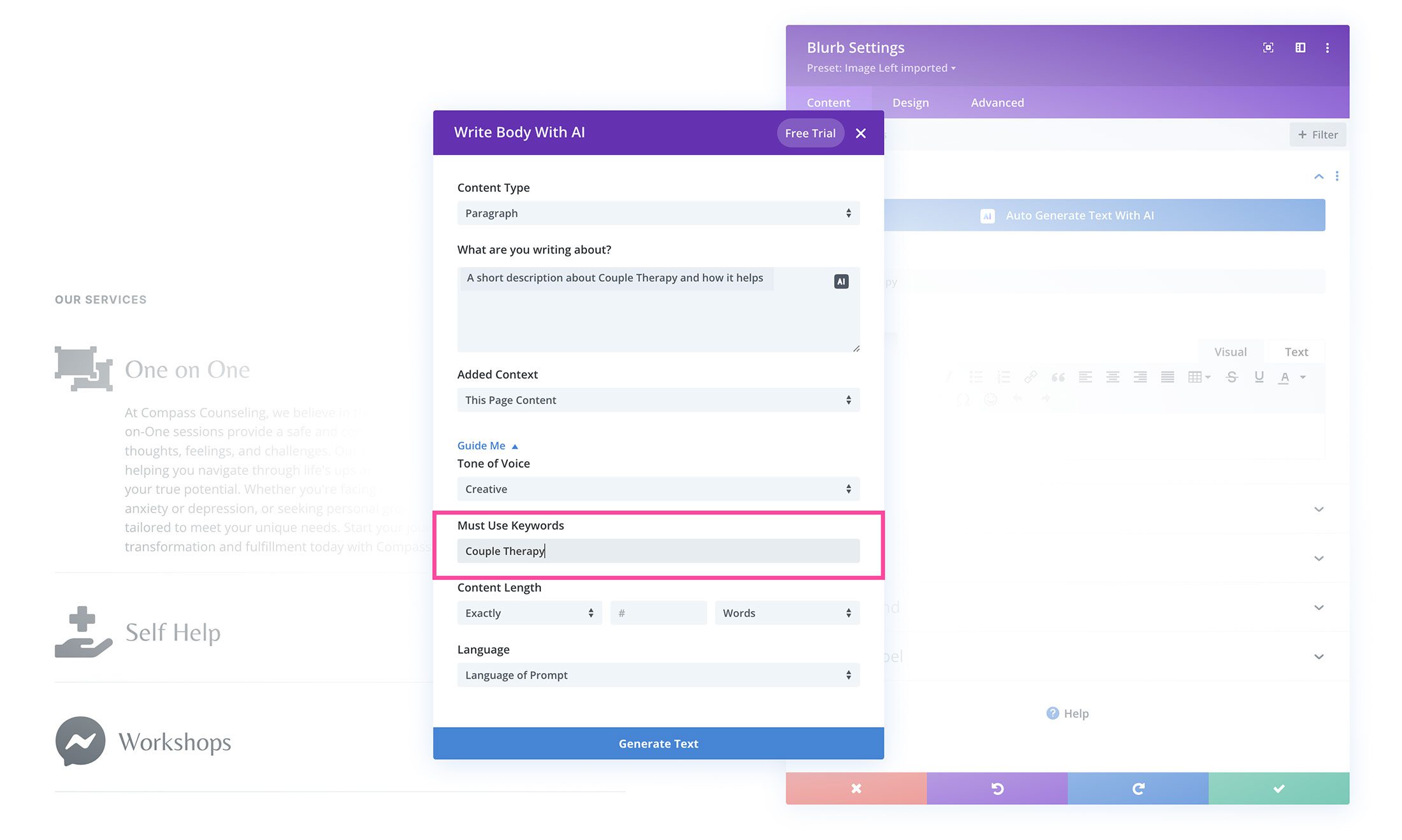The height and width of the screenshot is (840, 1402).
Task: Expand the Content Type dropdown
Action: pos(658,212)
